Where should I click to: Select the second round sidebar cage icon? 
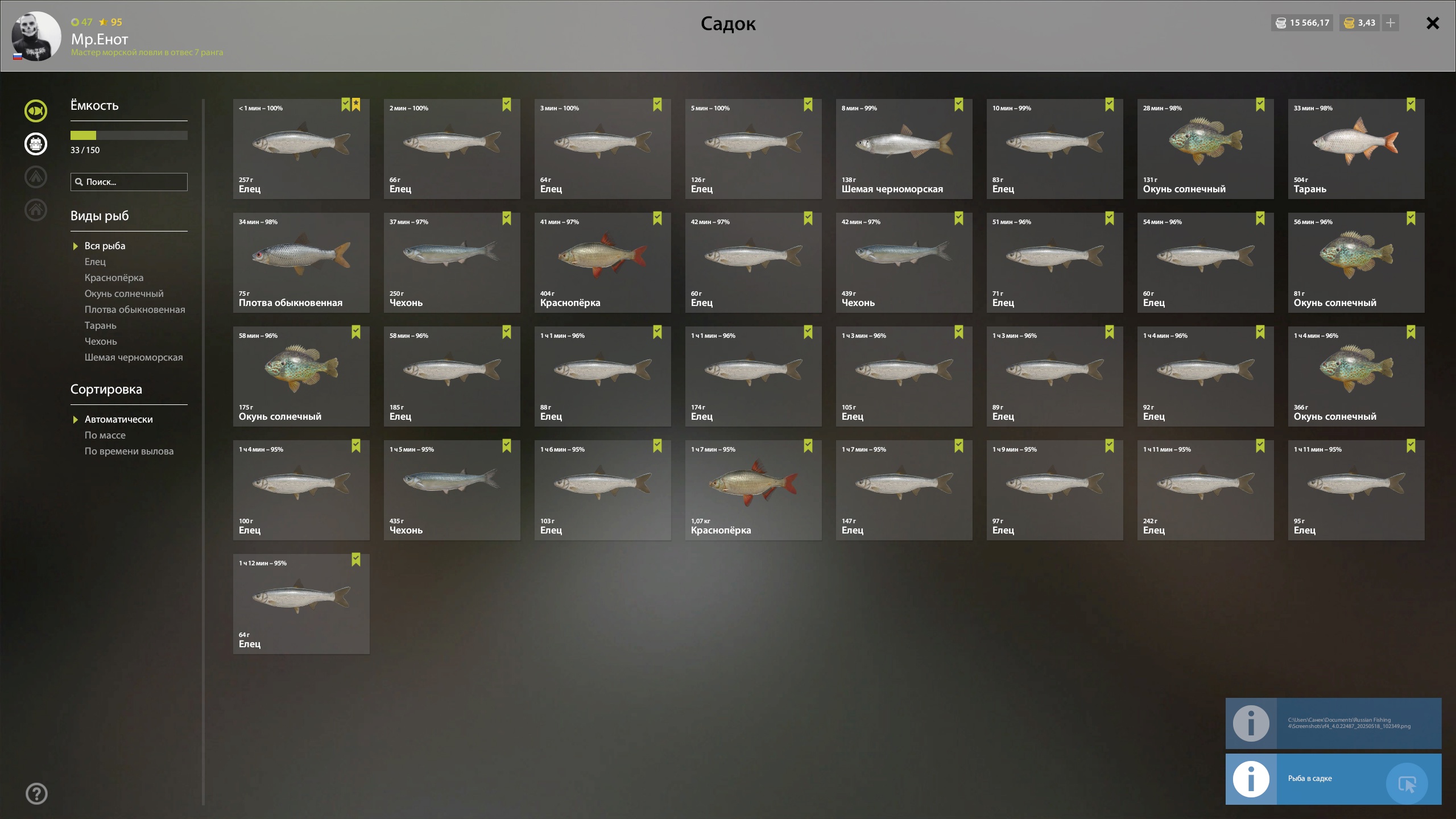point(35,144)
